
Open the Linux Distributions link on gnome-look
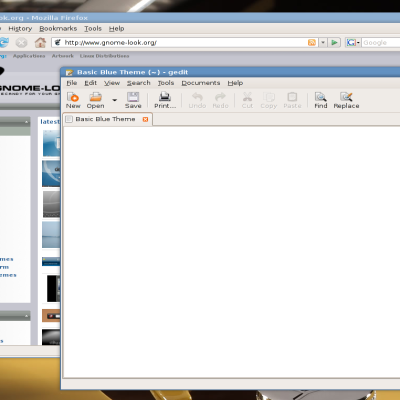point(104,56)
